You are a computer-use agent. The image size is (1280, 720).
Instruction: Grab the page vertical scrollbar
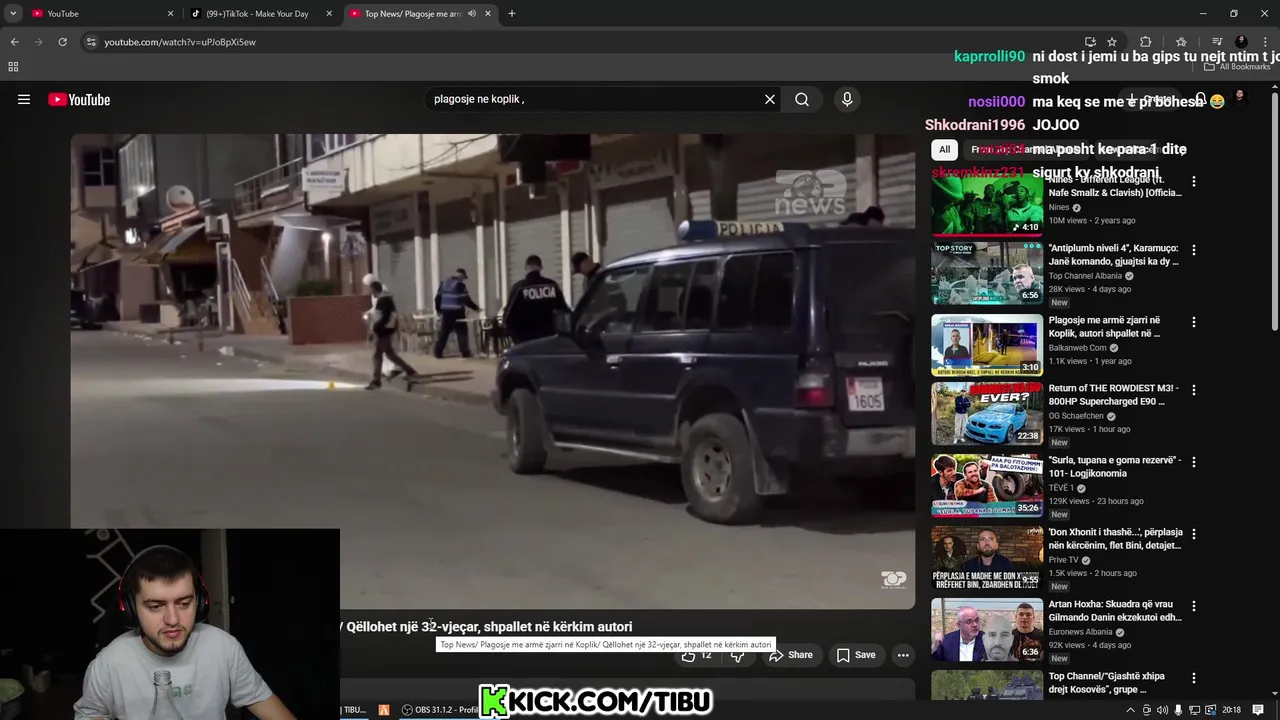pyautogui.click(x=1274, y=210)
